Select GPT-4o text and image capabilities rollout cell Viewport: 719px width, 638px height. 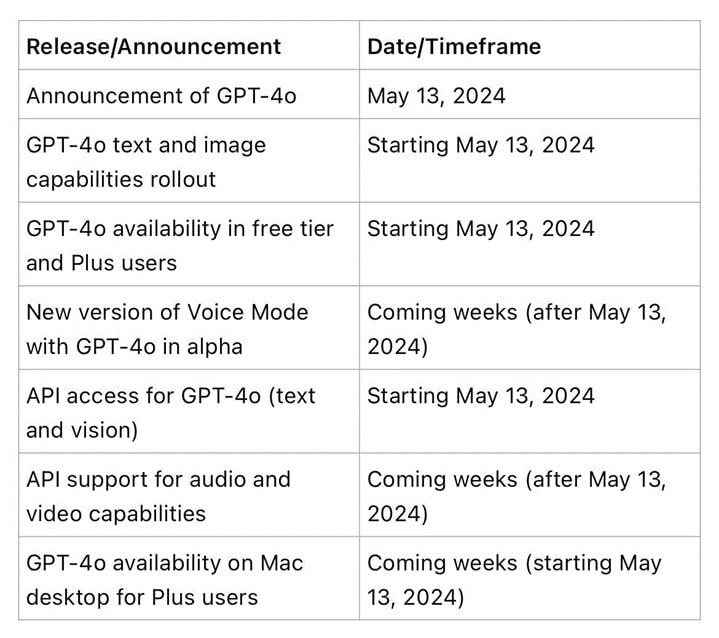click(188, 161)
